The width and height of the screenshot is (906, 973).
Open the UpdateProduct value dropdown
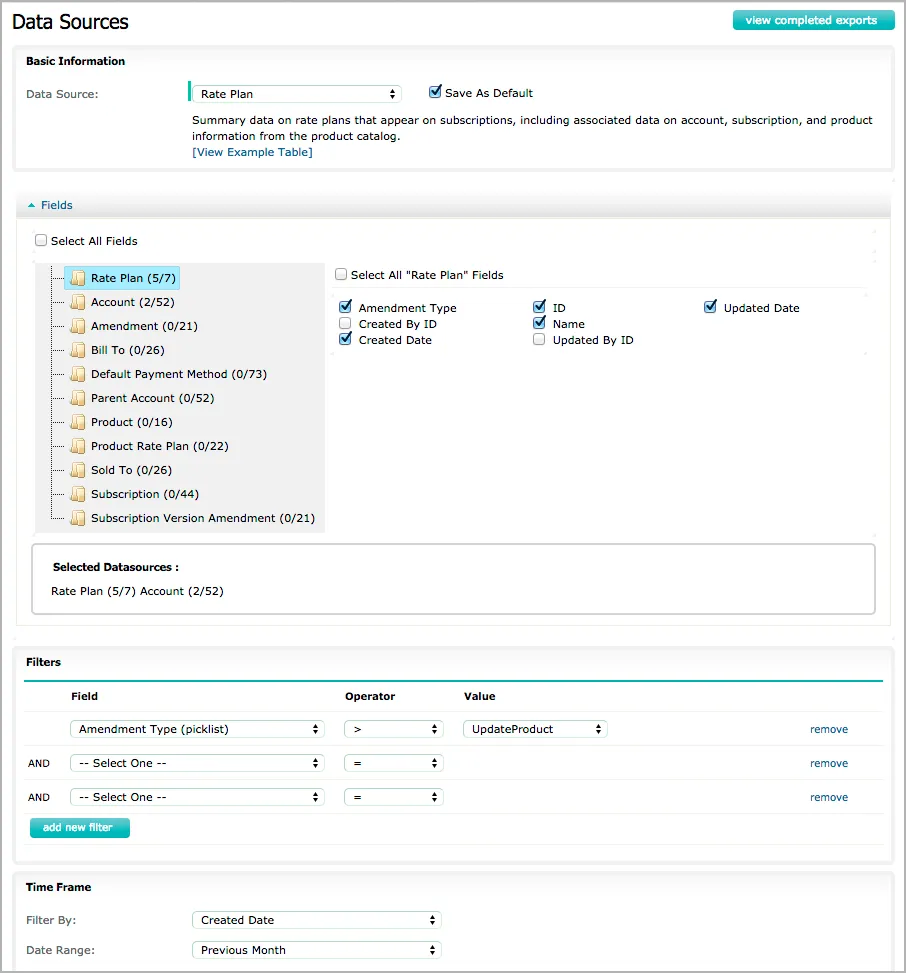coord(535,729)
